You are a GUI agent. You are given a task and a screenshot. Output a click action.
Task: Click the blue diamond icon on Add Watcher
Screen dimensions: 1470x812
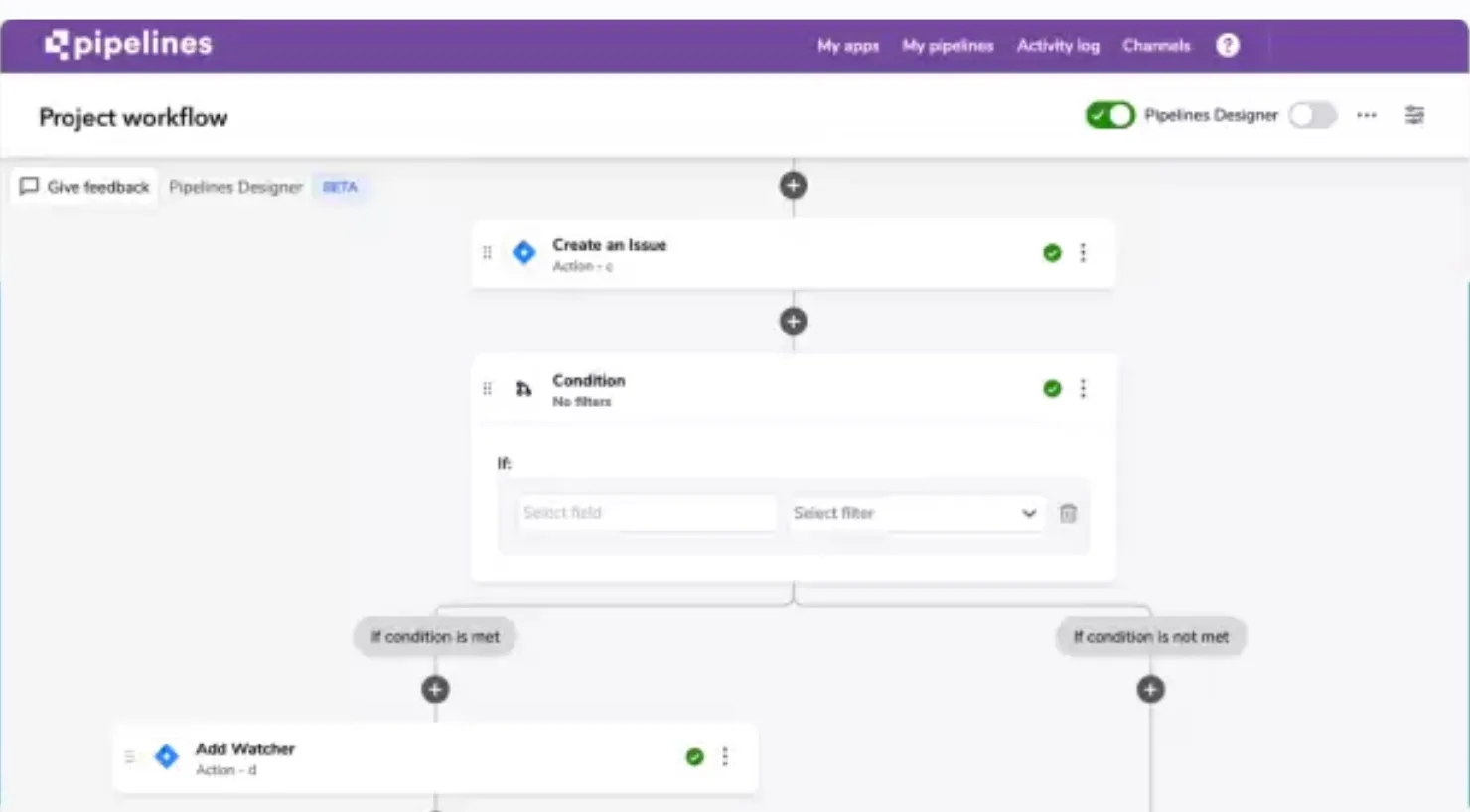(166, 757)
